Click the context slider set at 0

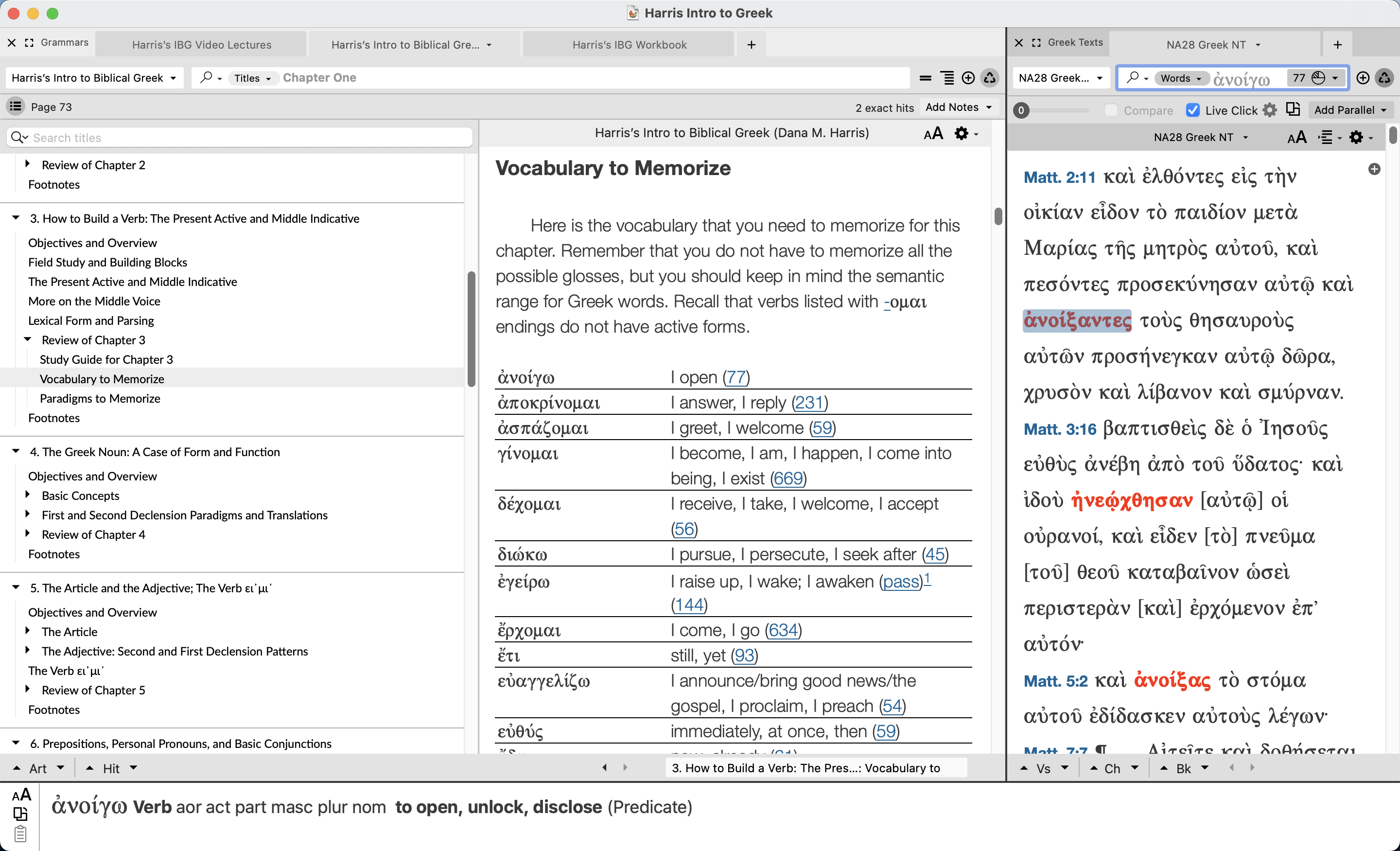[1021, 110]
